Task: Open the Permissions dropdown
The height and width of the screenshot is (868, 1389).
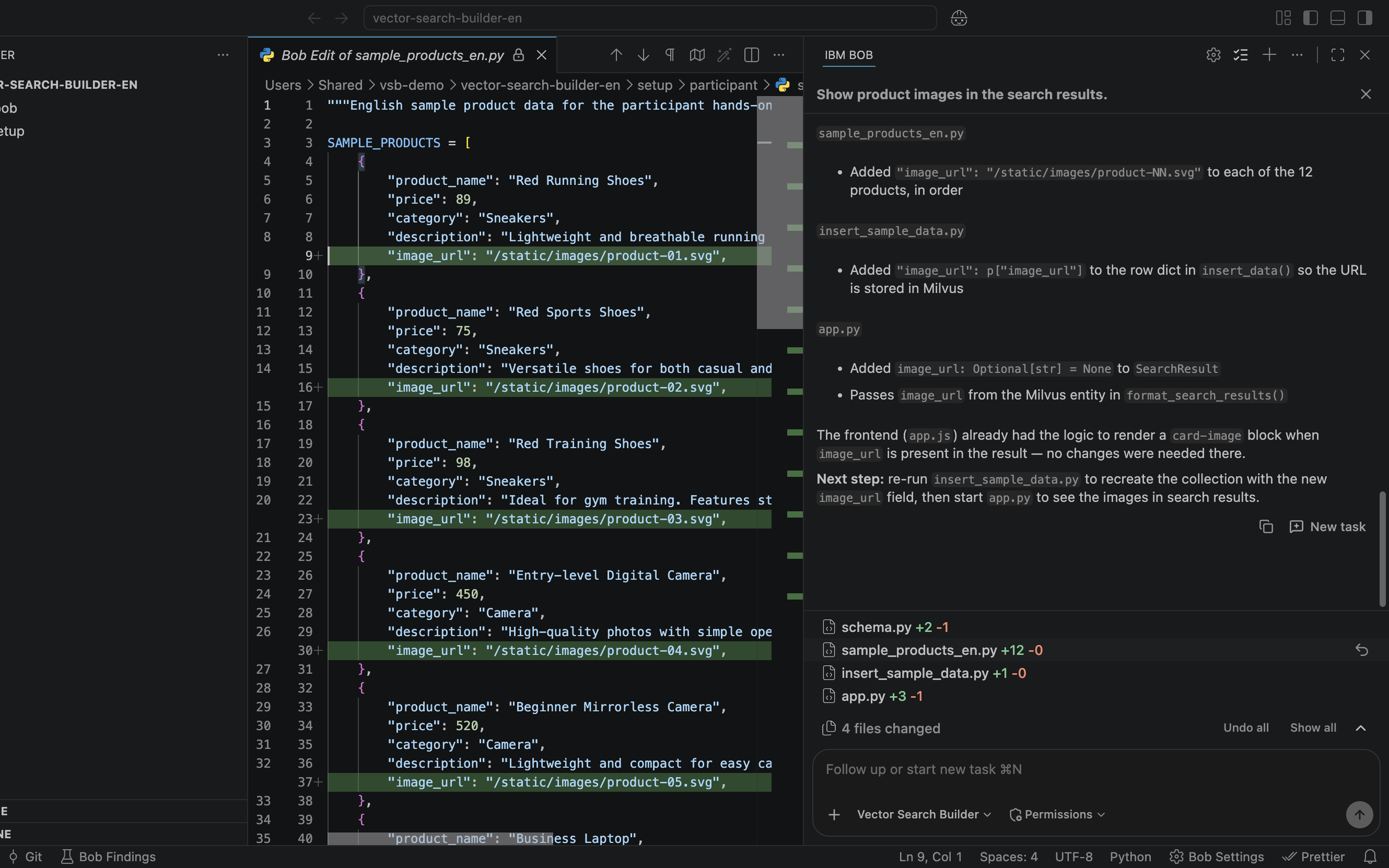Action: pos(1057,815)
